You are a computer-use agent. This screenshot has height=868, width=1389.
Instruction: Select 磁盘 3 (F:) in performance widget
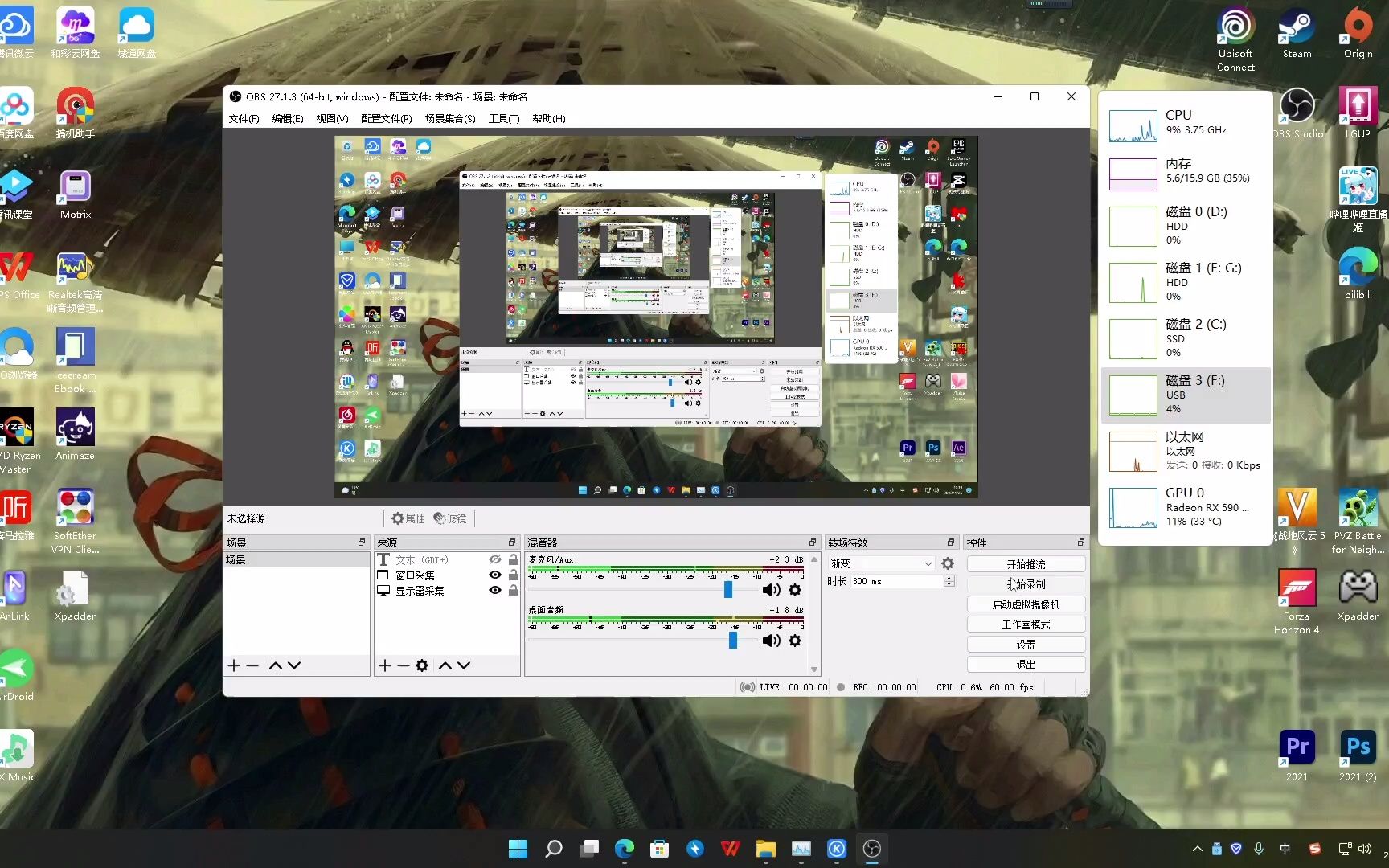[1186, 395]
